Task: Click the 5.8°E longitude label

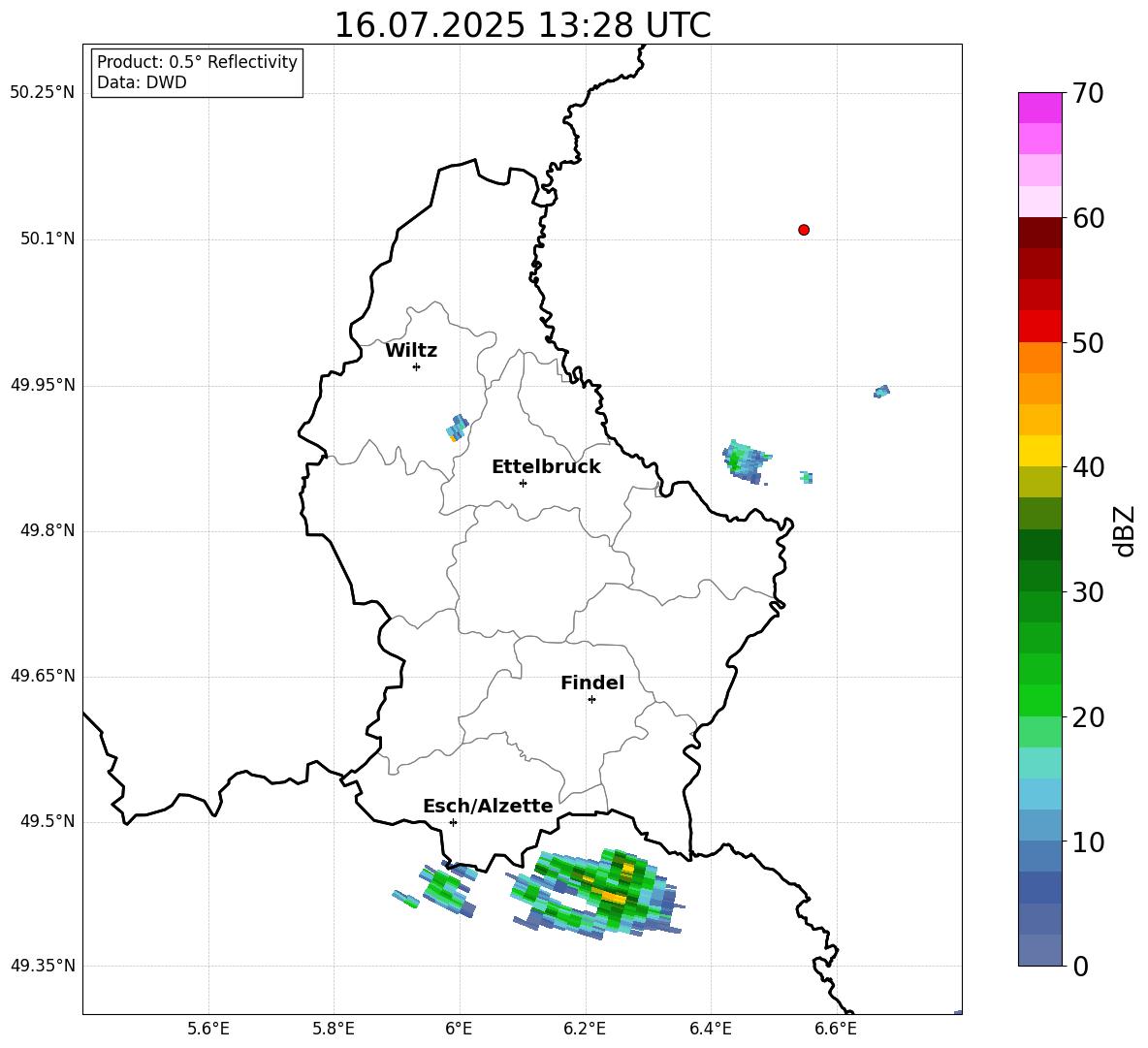Action: pos(334,1029)
